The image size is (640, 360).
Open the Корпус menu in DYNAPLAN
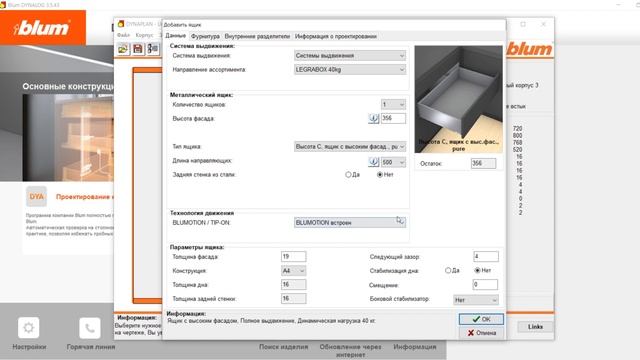tap(144, 35)
